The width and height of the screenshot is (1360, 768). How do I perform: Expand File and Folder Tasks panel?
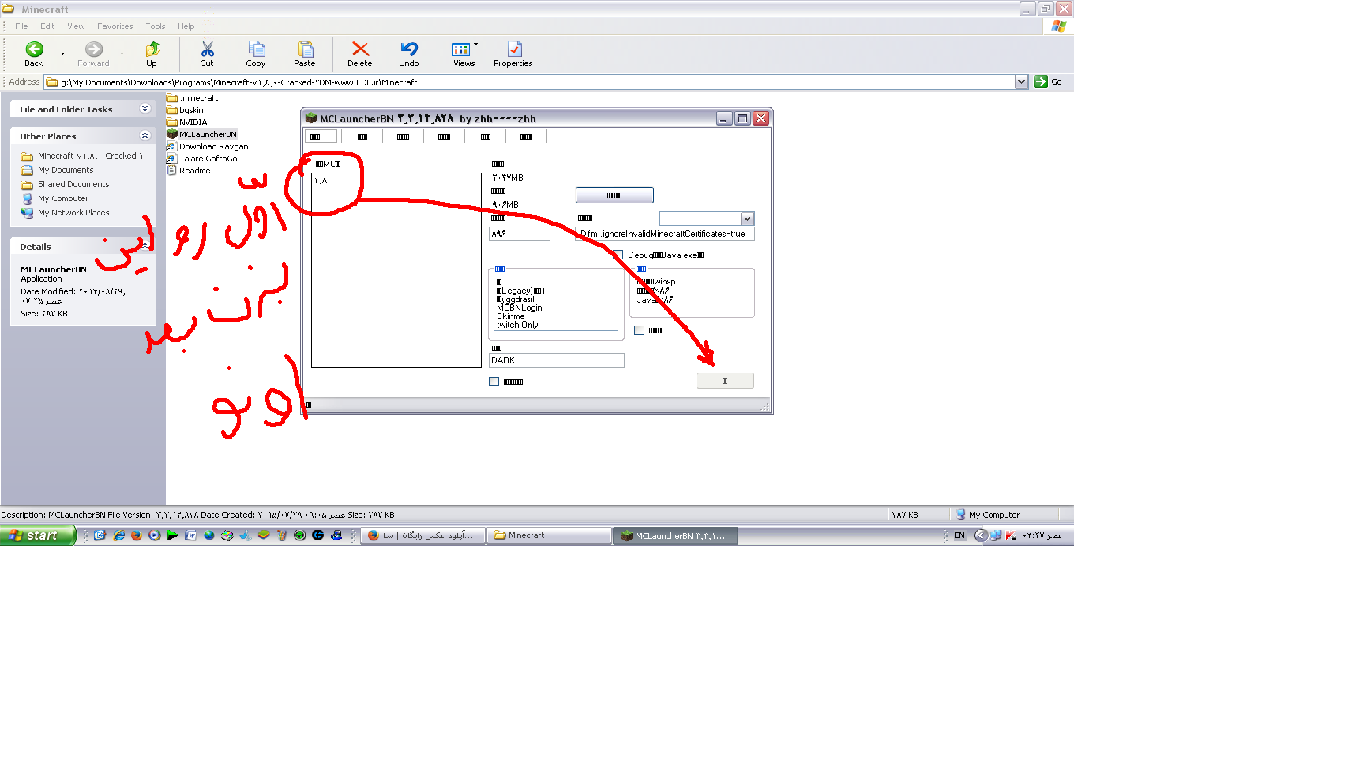click(145, 109)
